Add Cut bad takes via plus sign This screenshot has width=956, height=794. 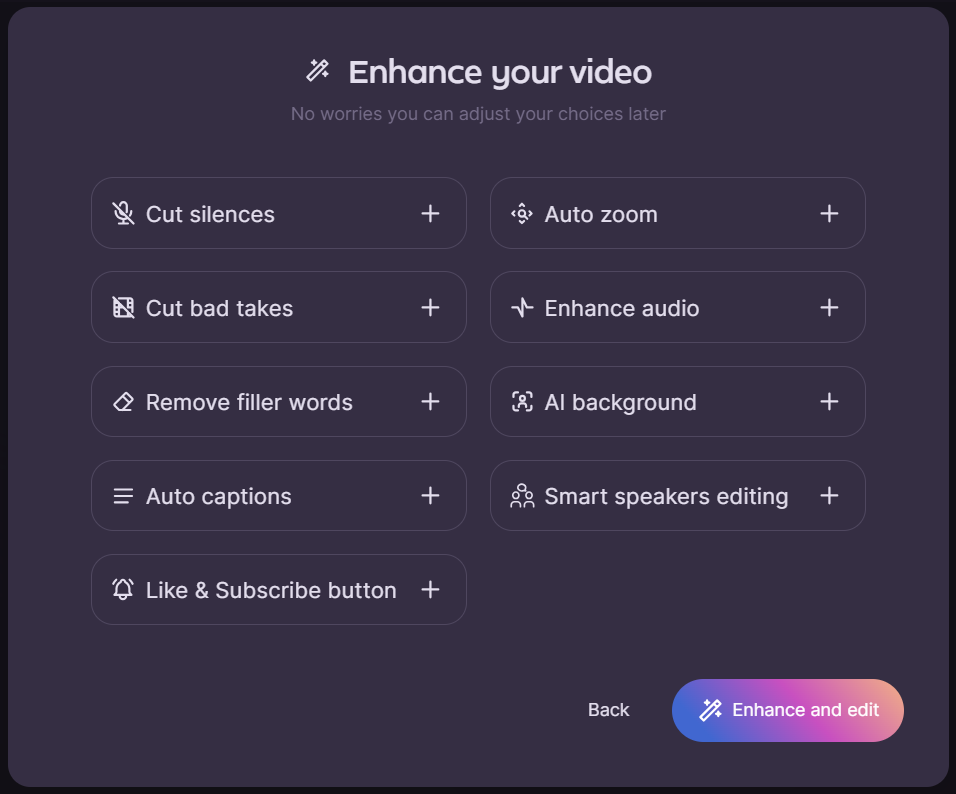click(430, 307)
